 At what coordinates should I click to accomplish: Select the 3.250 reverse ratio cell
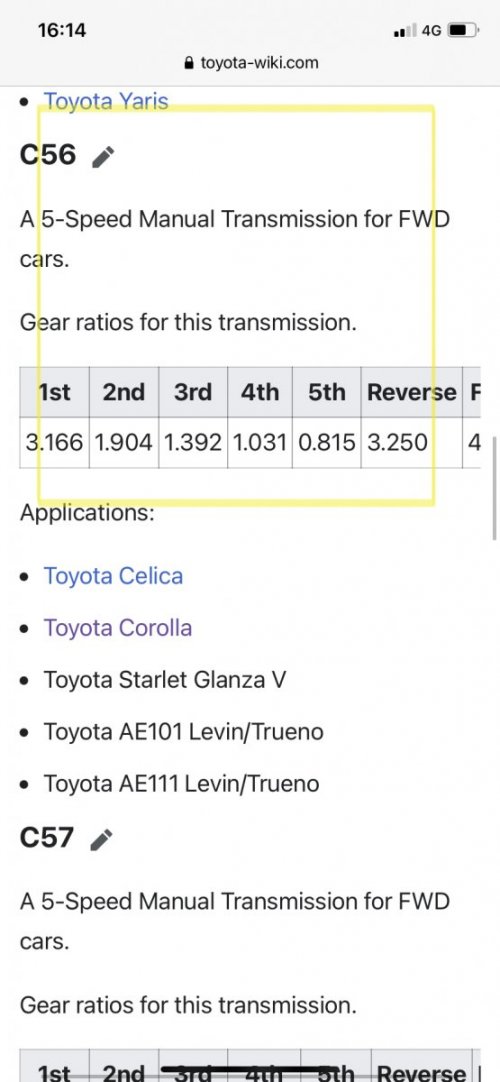coord(411,442)
